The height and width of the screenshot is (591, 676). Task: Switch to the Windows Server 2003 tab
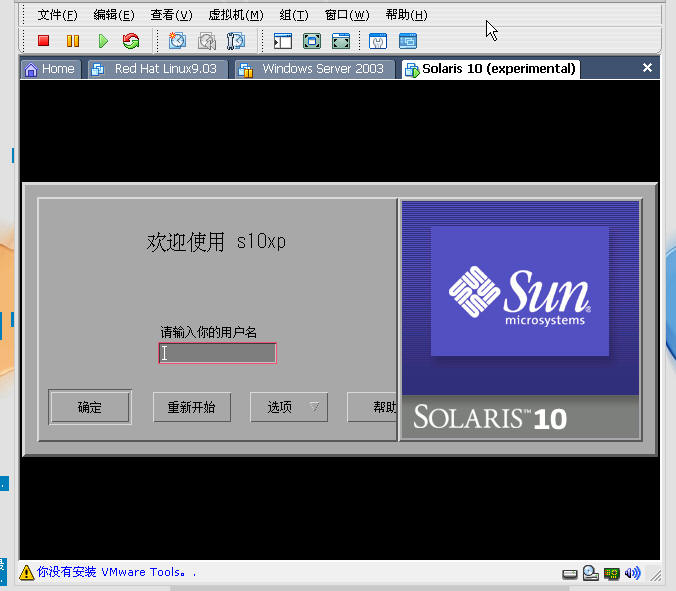click(315, 69)
